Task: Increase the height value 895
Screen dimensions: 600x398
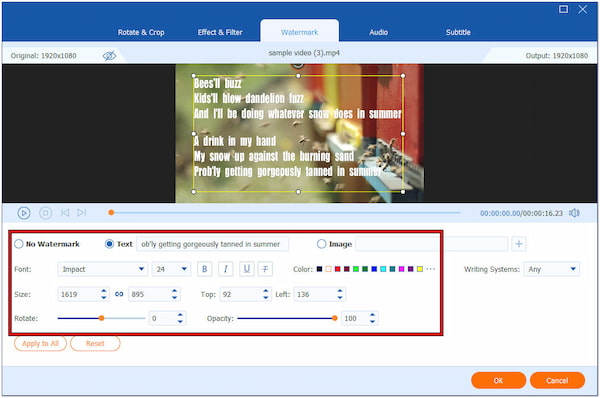Action: click(x=174, y=291)
